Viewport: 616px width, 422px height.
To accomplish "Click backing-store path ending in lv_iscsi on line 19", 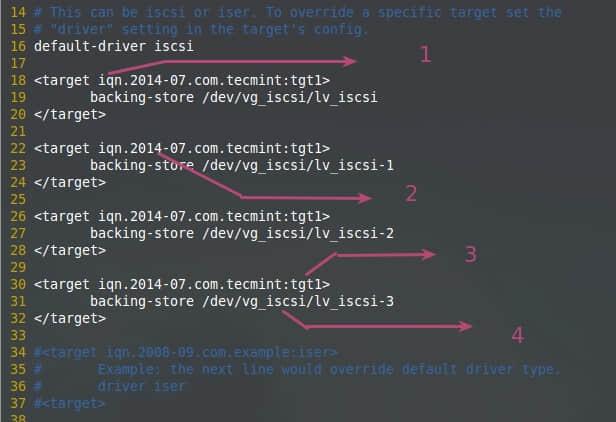I will coord(290,97).
